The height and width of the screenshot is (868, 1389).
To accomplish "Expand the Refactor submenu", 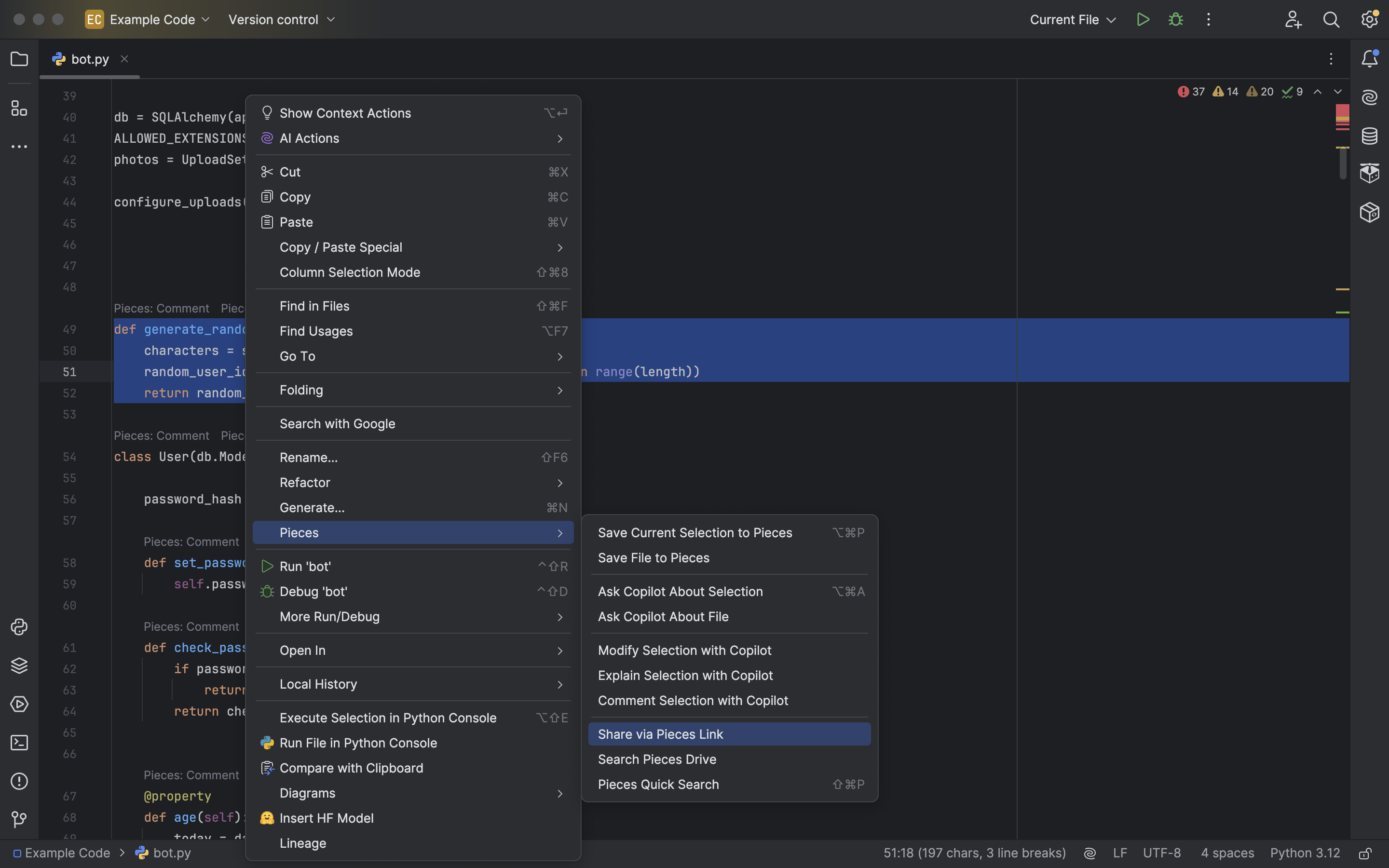I will click(413, 483).
